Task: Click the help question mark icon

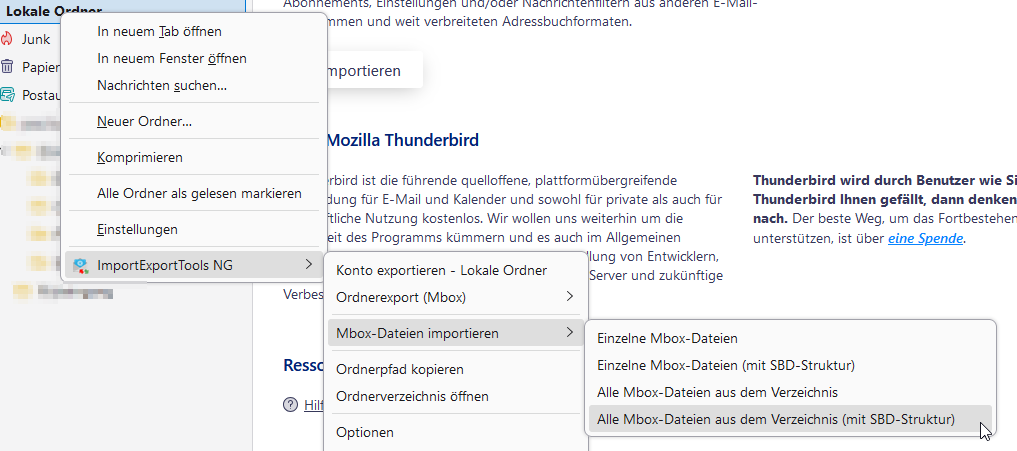Action: coord(291,405)
